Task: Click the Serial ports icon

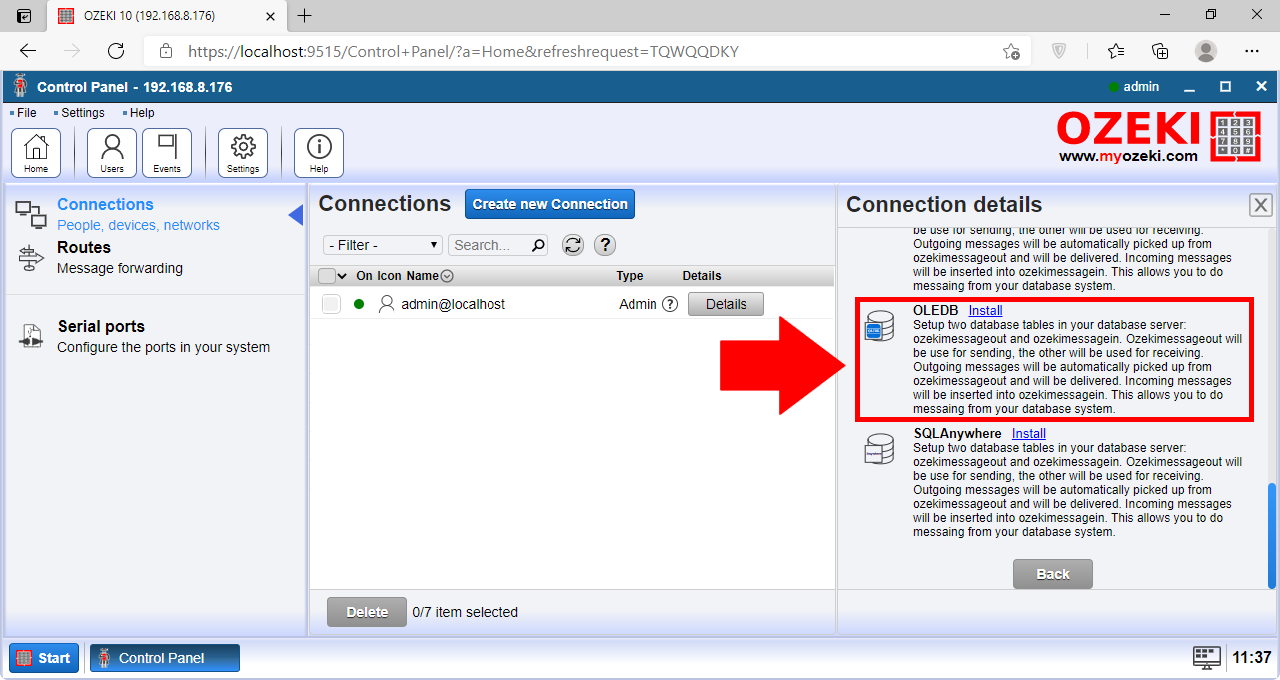Action: click(31, 336)
